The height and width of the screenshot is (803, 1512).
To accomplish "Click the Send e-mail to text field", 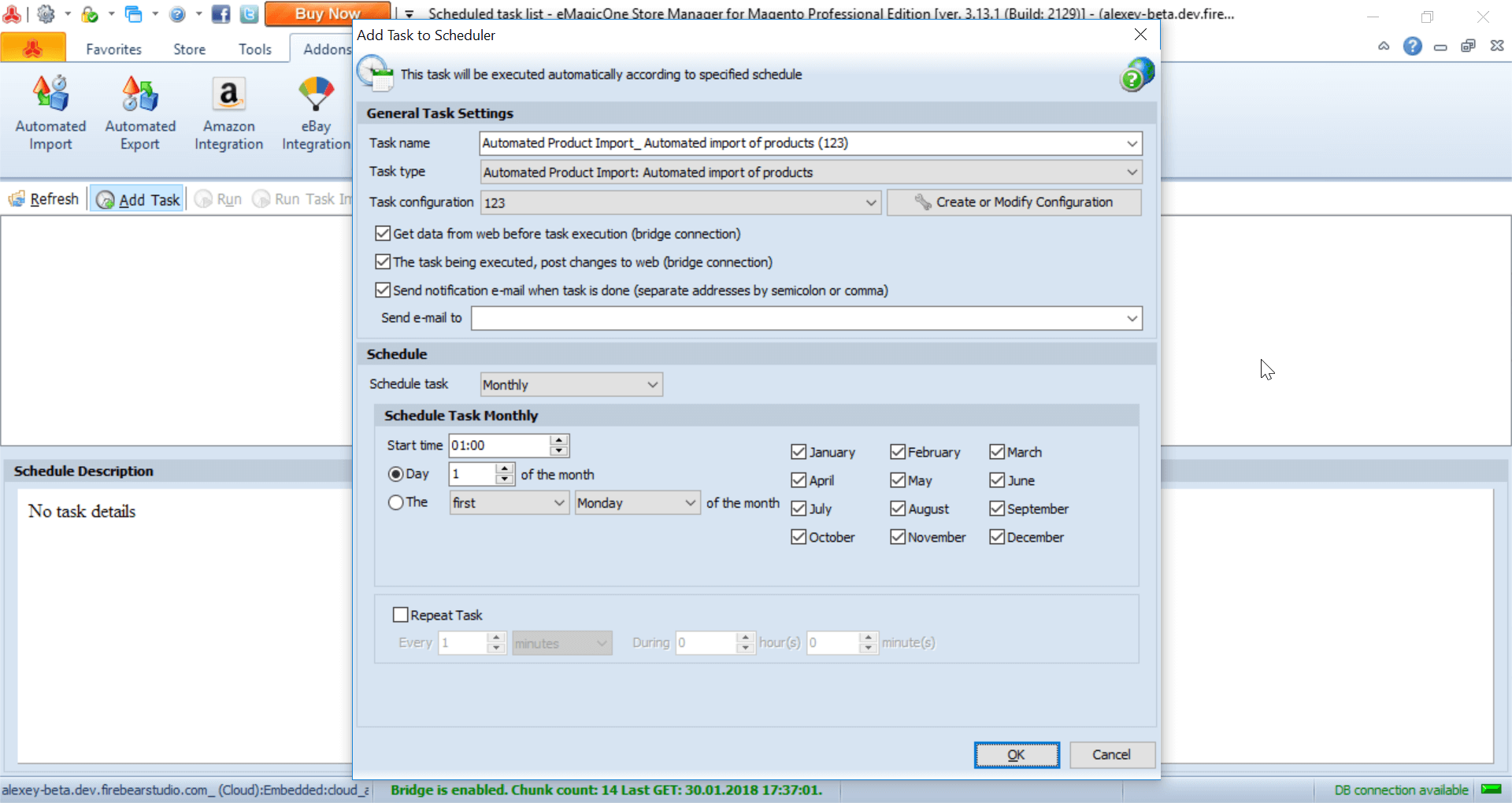I will coord(798,318).
